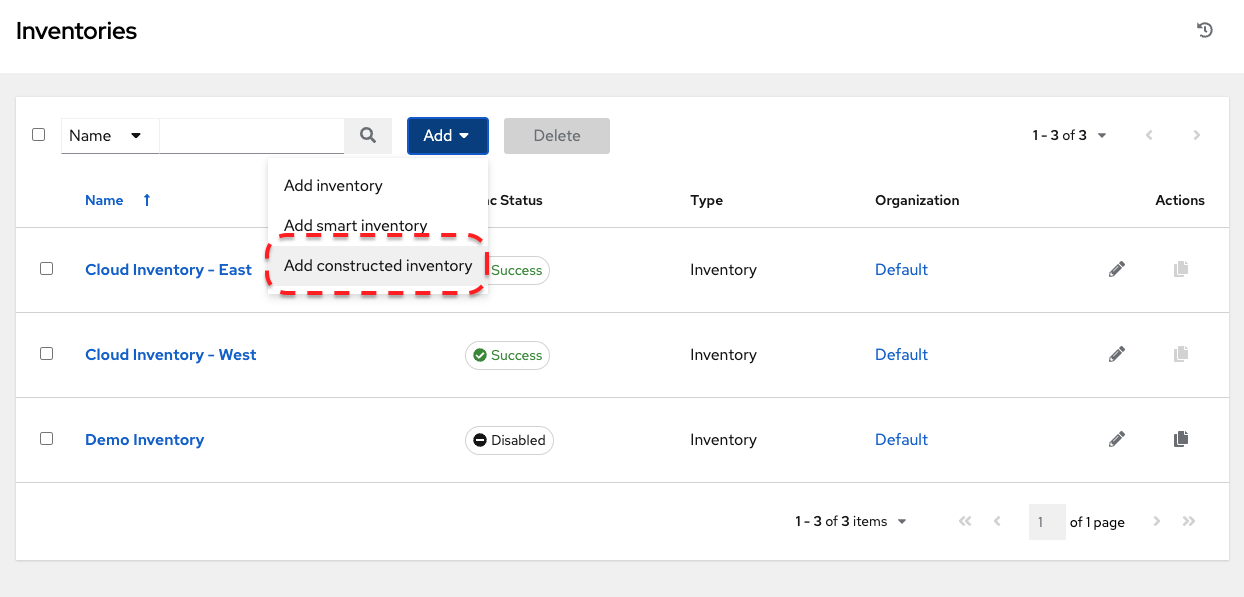Click the page number input field
1244x597 pixels.
click(1046, 522)
